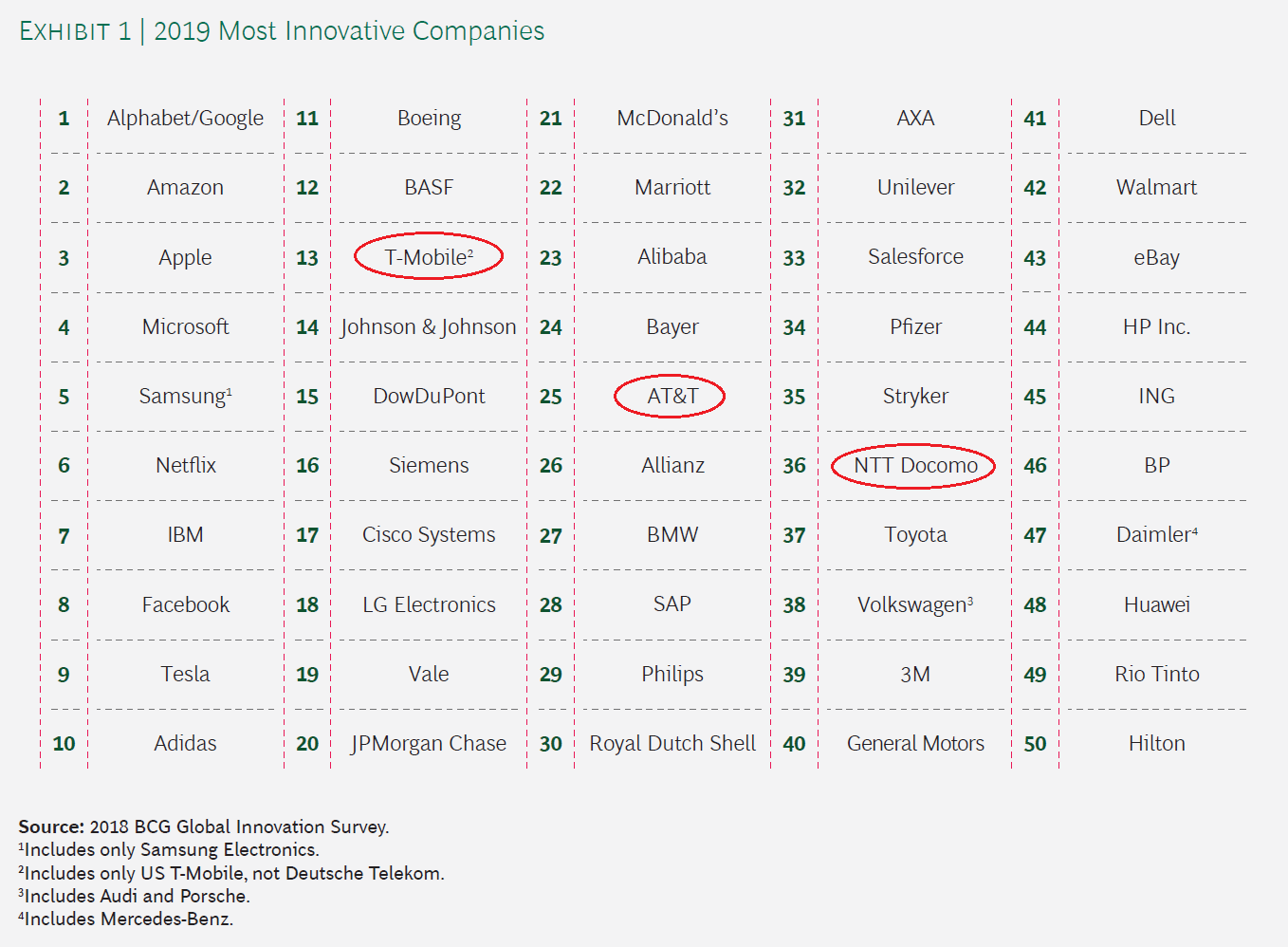The height and width of the screenshot is (947, 1288).
Task: Click the Daimler company name
Action: [1155, 535]
